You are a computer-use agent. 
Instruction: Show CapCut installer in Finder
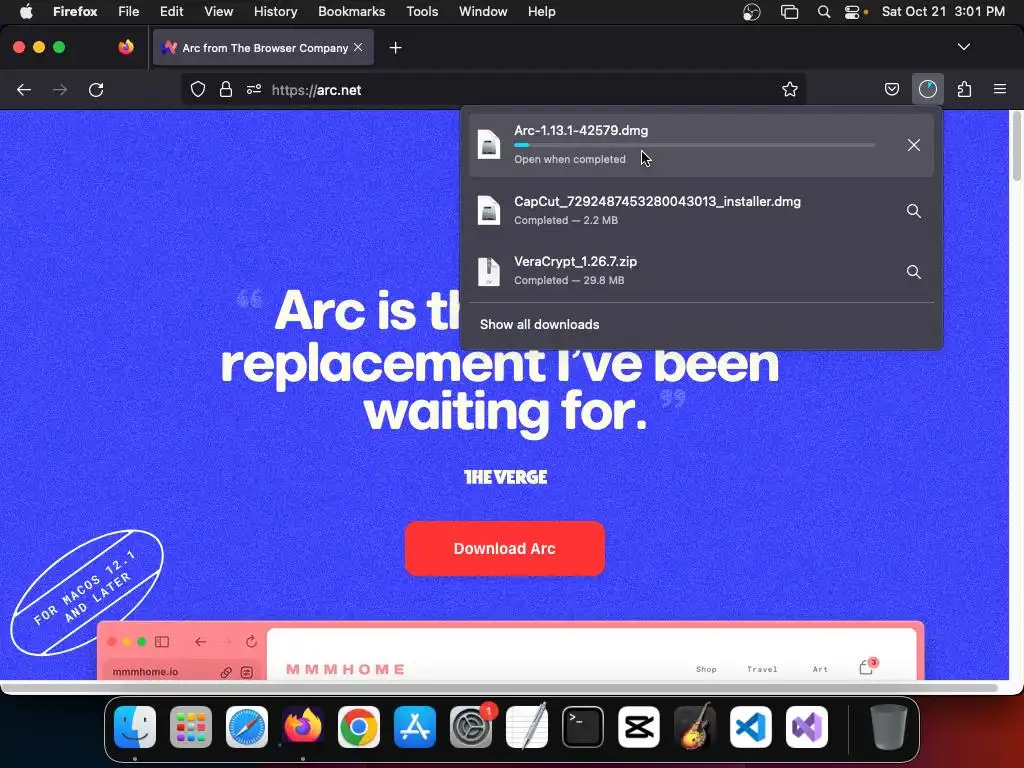pos(914,211)
